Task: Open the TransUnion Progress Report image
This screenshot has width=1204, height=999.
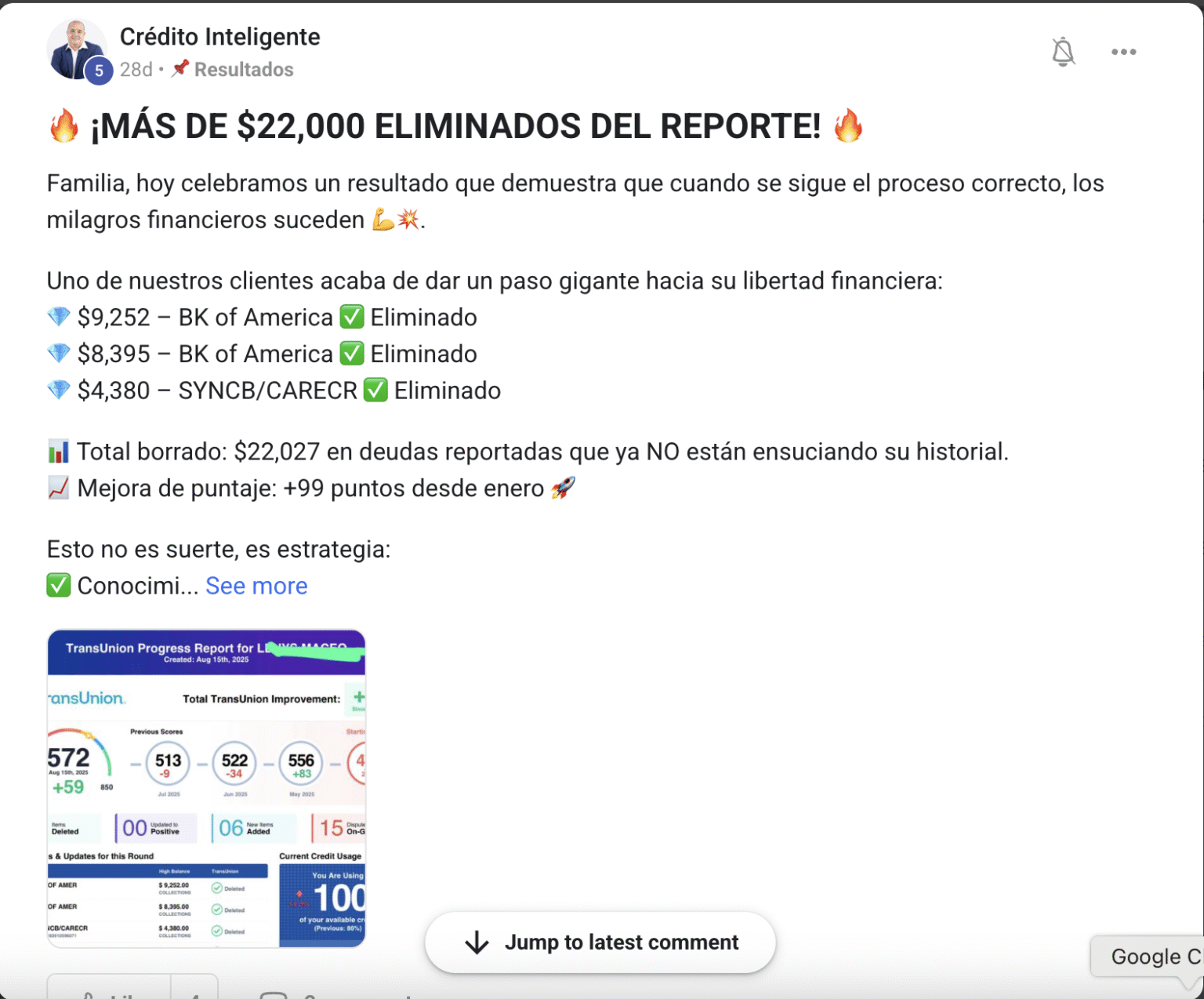Action: pos(206,788)
